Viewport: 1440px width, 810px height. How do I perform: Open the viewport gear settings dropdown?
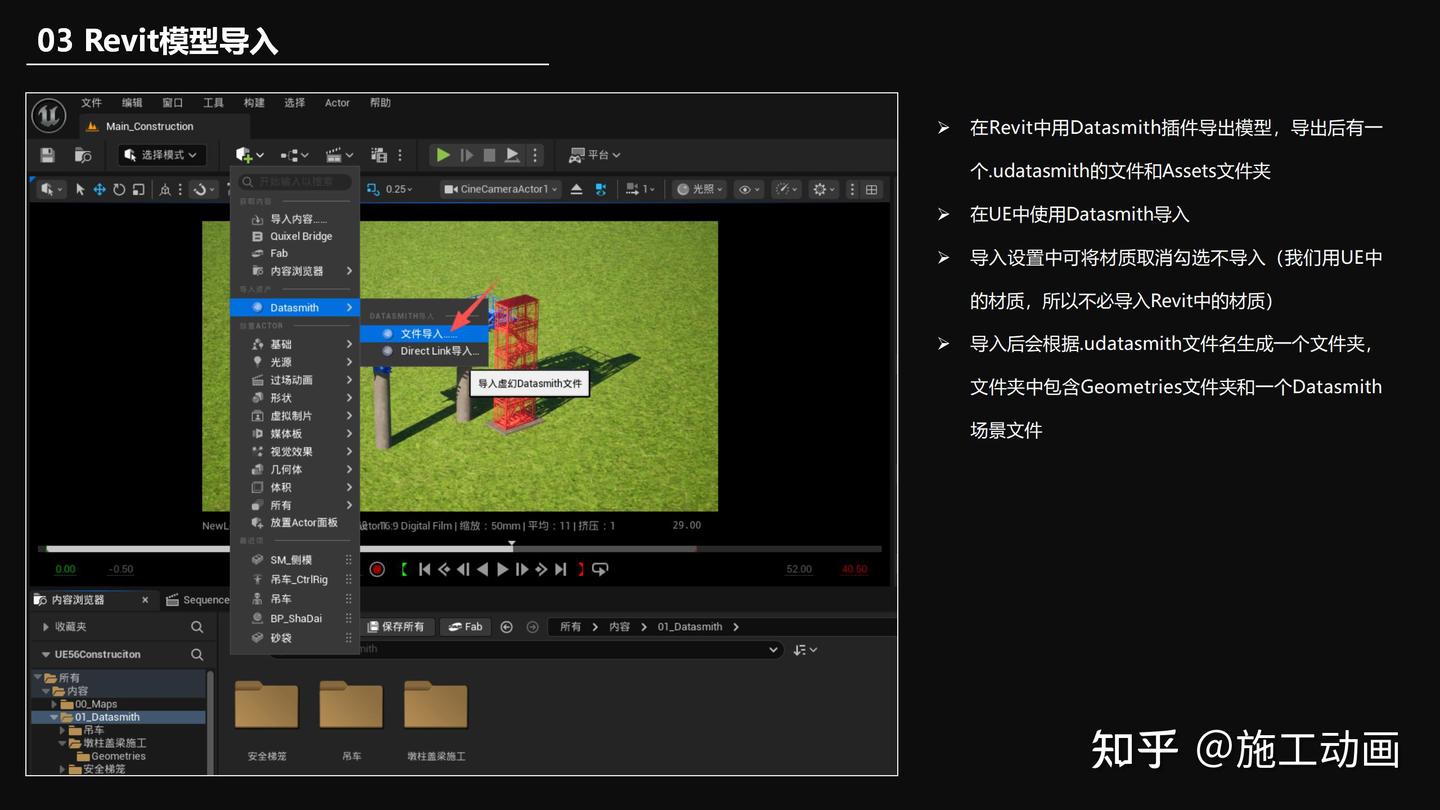pos(825,189)
